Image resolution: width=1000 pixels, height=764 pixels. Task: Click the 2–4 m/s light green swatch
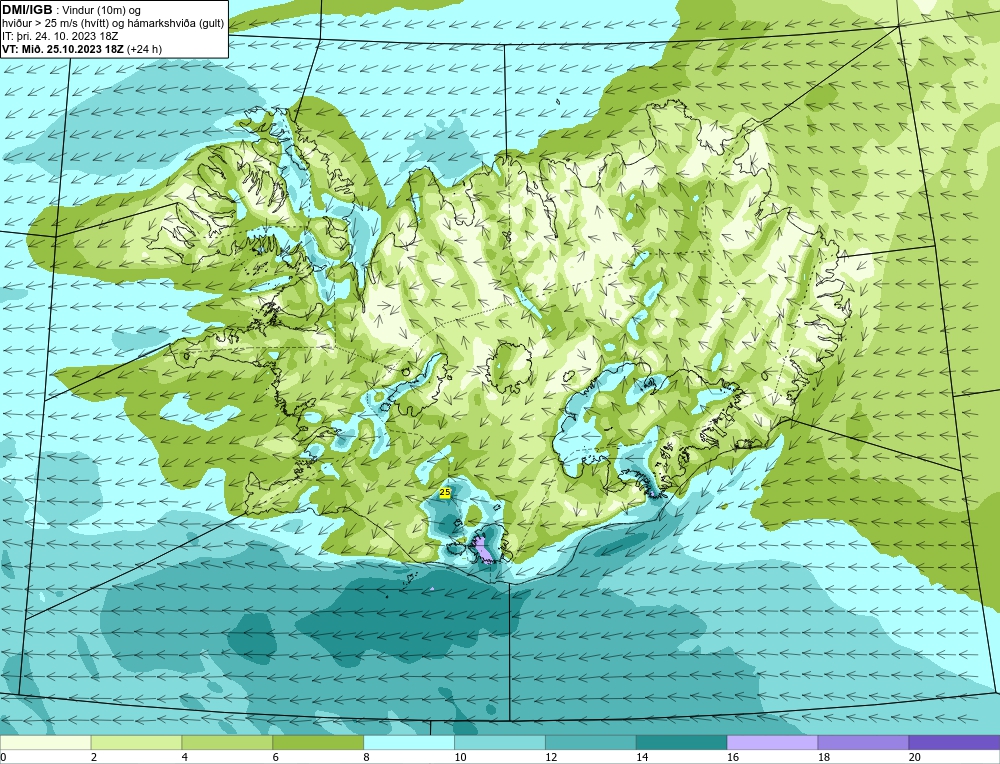click(x=136, y=743)
